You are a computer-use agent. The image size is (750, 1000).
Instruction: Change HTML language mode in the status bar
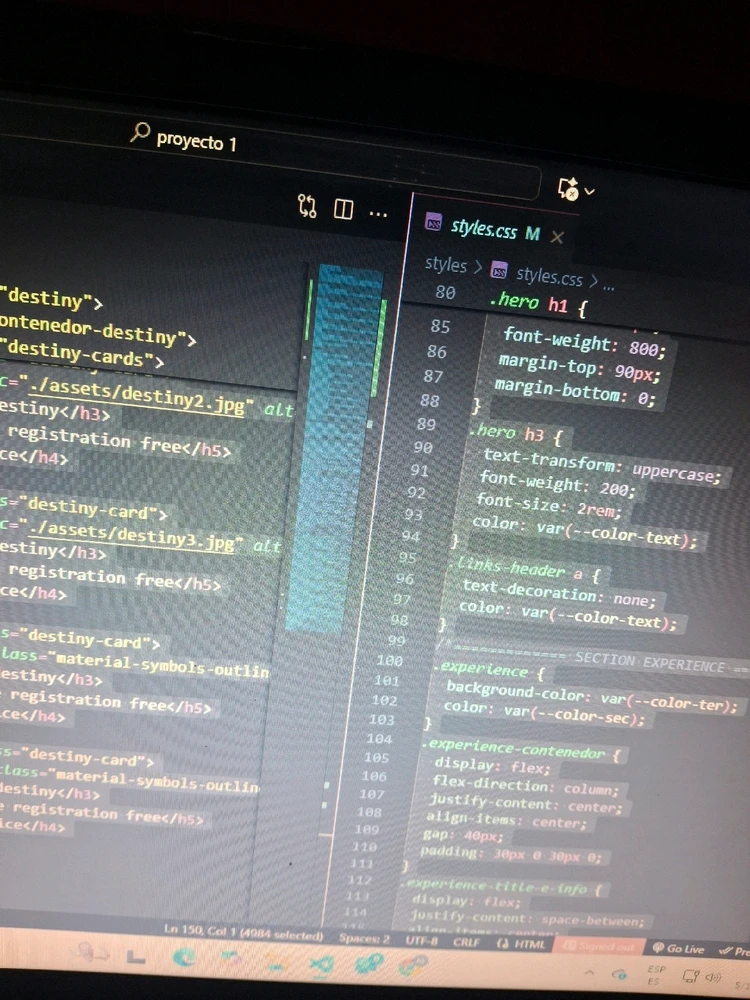click(x=522, y=943)
